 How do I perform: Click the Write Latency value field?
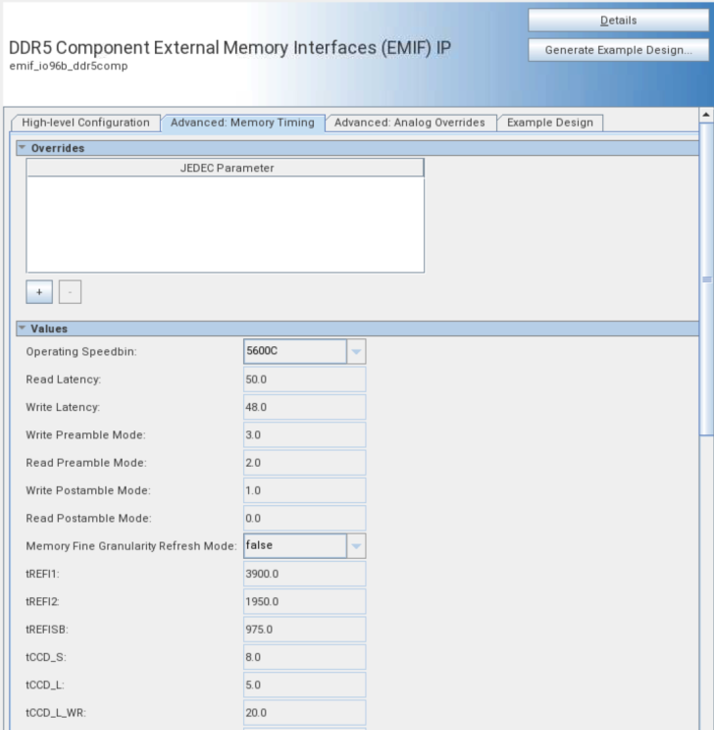coord(304,408)
